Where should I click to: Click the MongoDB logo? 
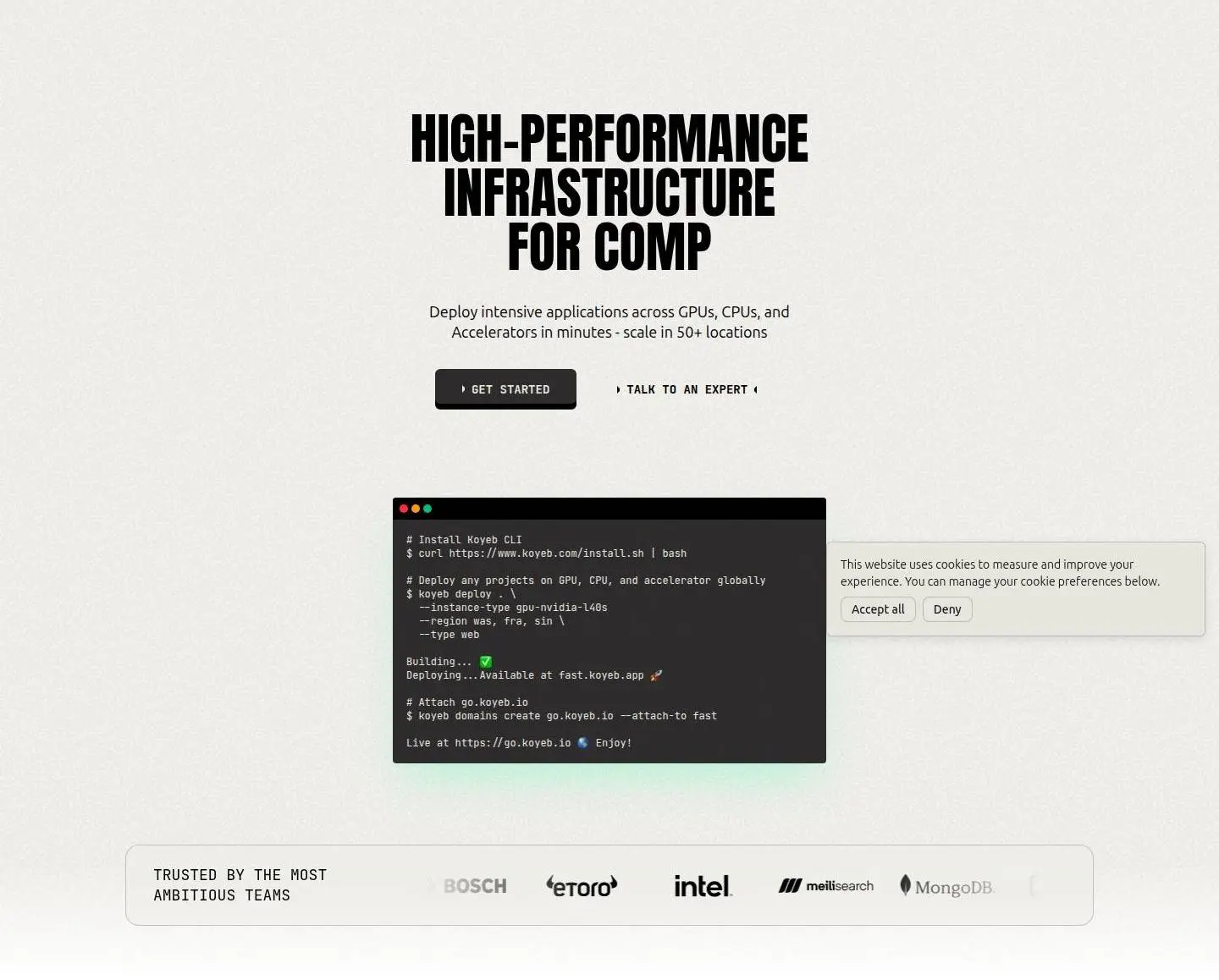point(946,886)
